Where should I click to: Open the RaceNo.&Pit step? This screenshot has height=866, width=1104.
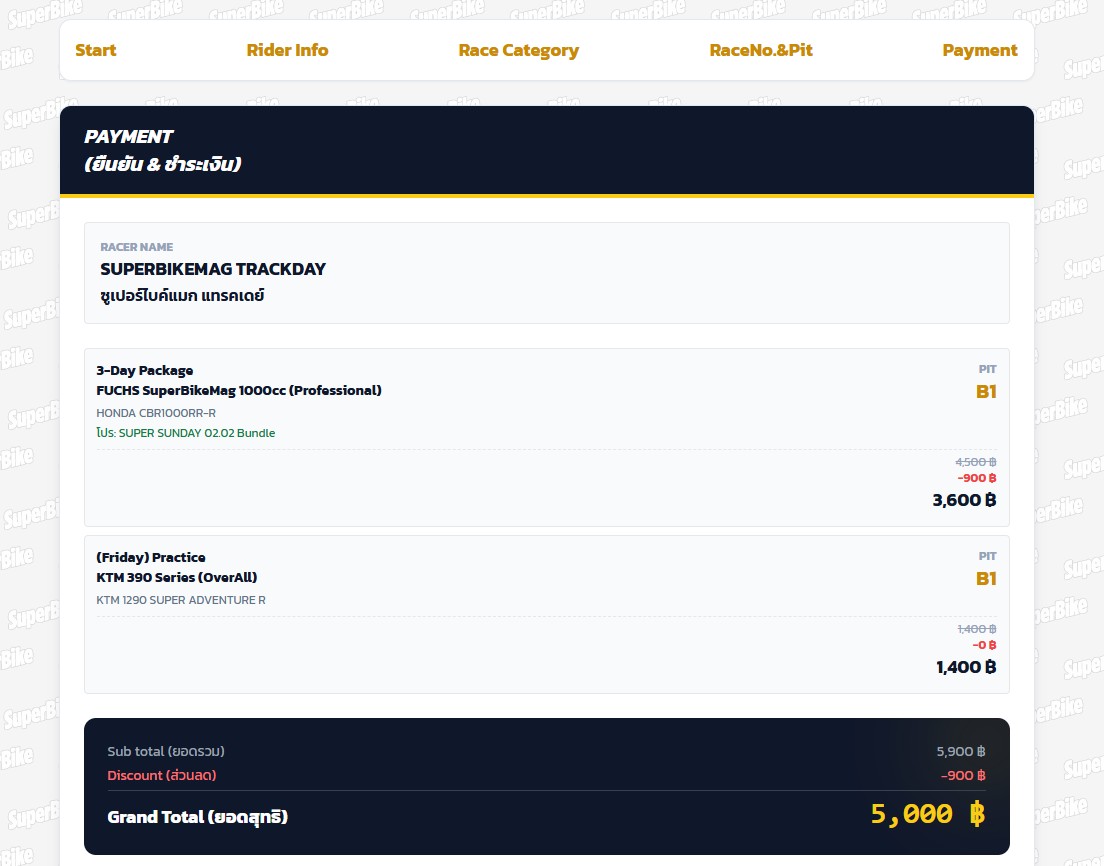[760, 50]
